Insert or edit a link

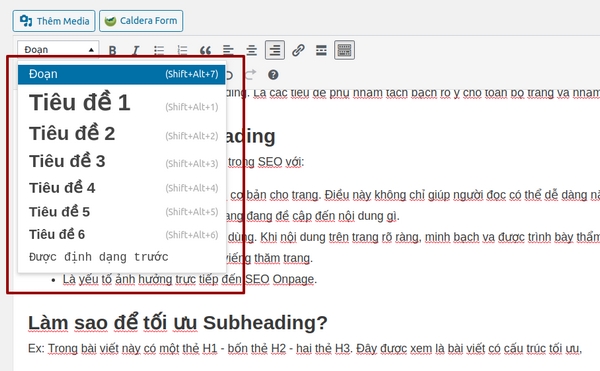click(298, 50)
